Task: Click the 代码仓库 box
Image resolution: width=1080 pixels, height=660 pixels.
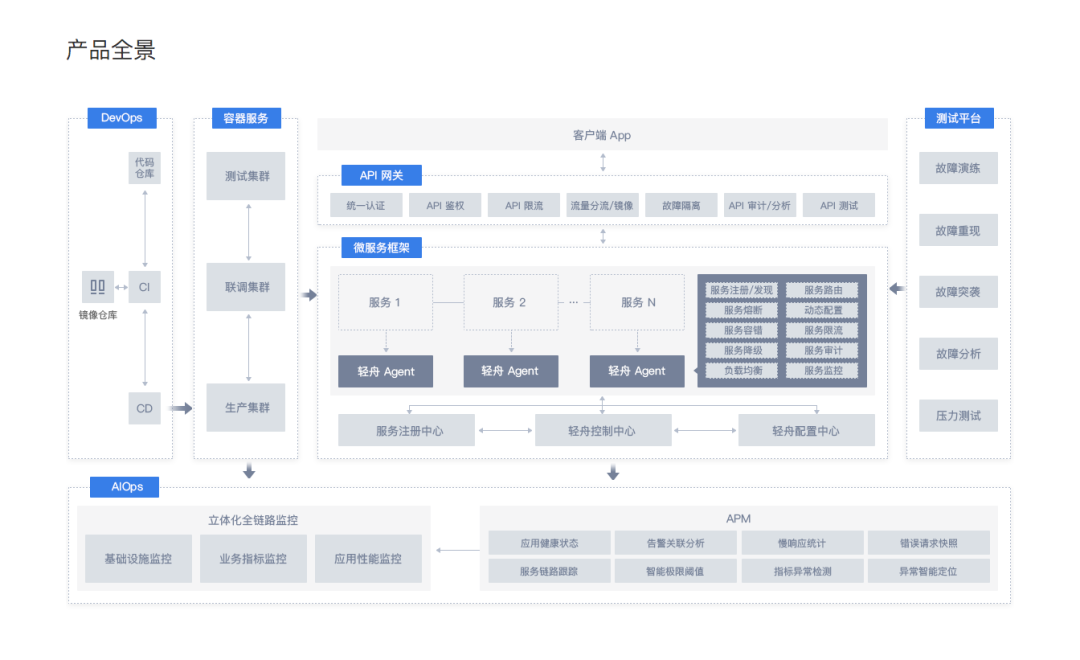Action: pyautogui.click(x=145, y=167)
